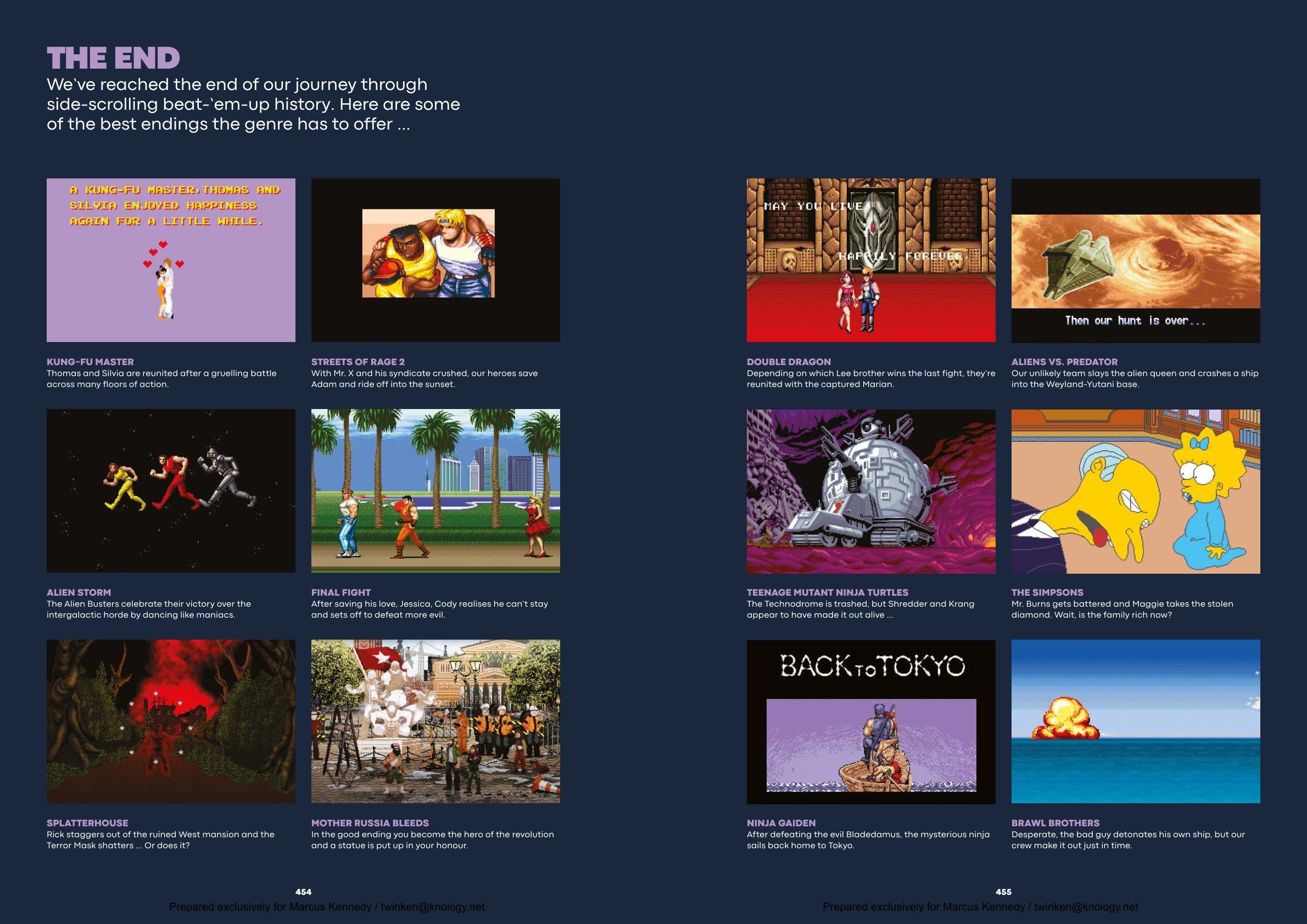Click the description 'Mr. Burns gets battered'
Image resolution: width=1307 pixels, height=924 pixels.
[x=1122, y=609]
